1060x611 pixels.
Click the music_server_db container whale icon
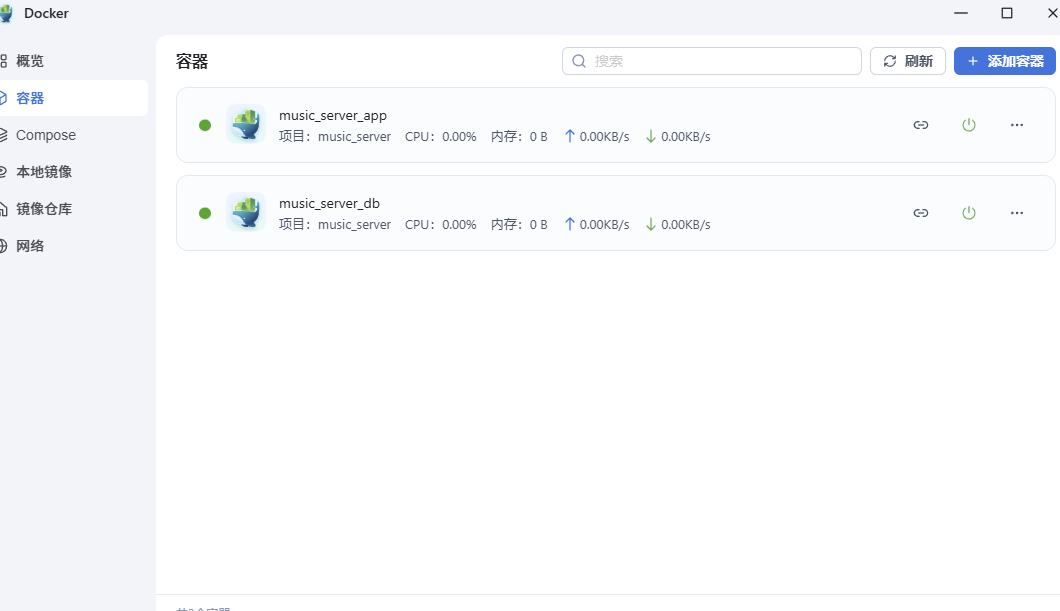[x=246, y=212]
